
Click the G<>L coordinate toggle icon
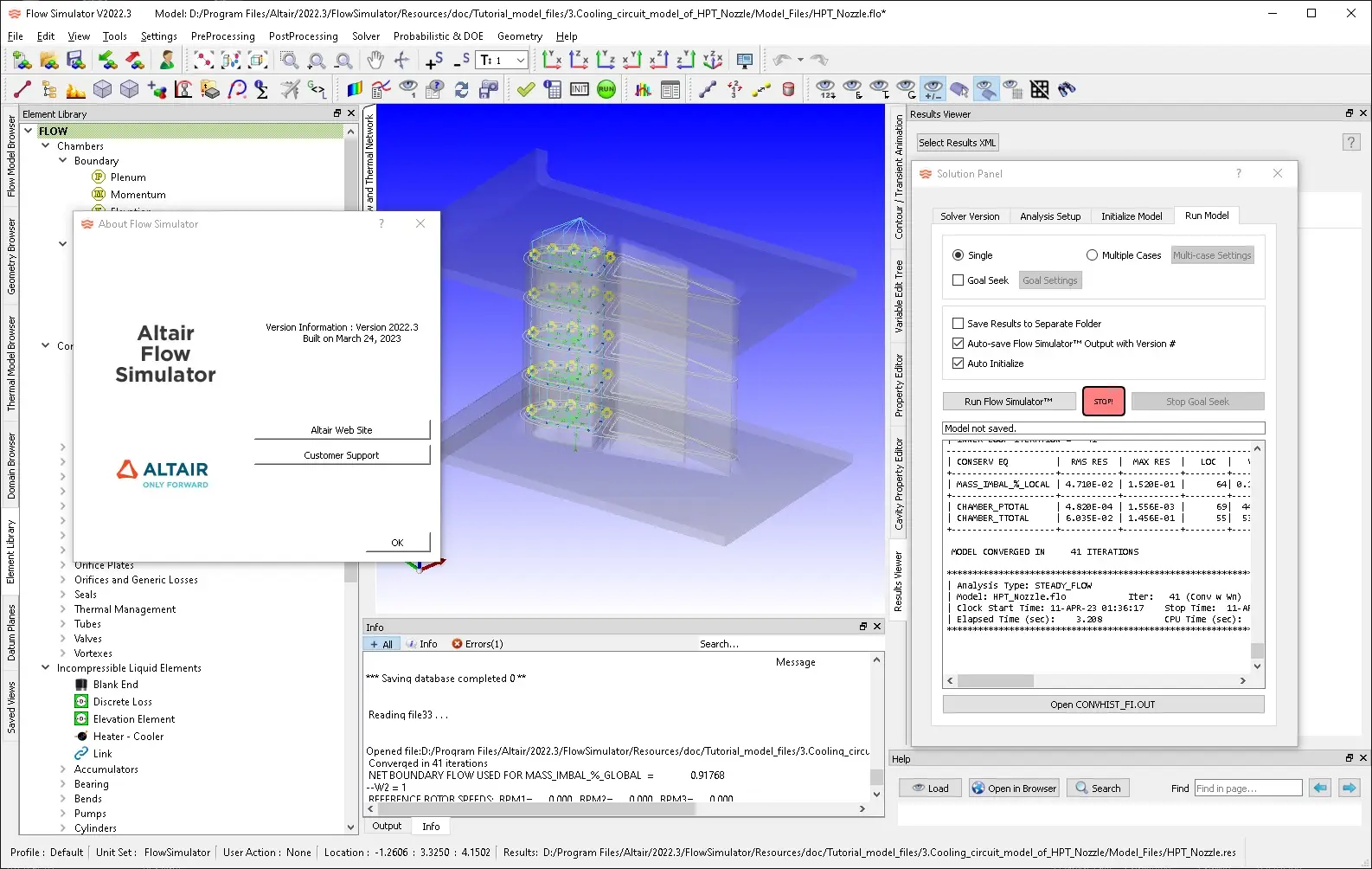point(317,89)
